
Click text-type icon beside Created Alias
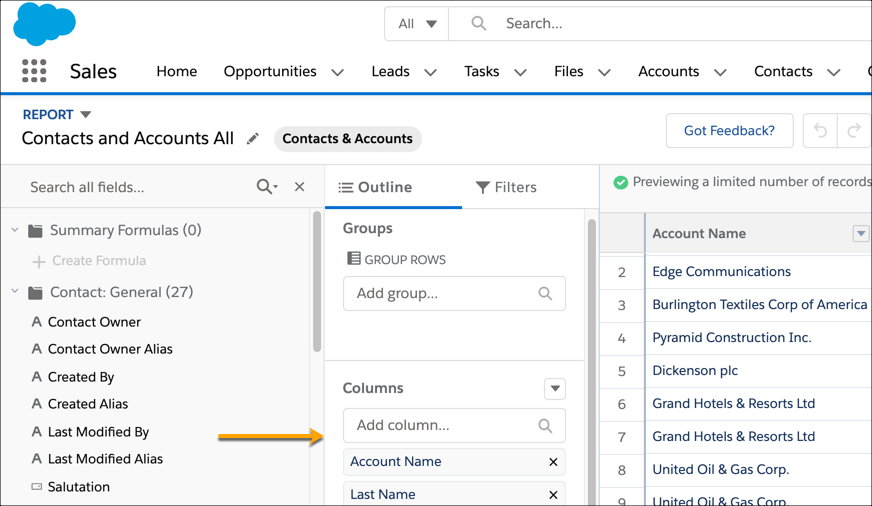coord(37,404)
